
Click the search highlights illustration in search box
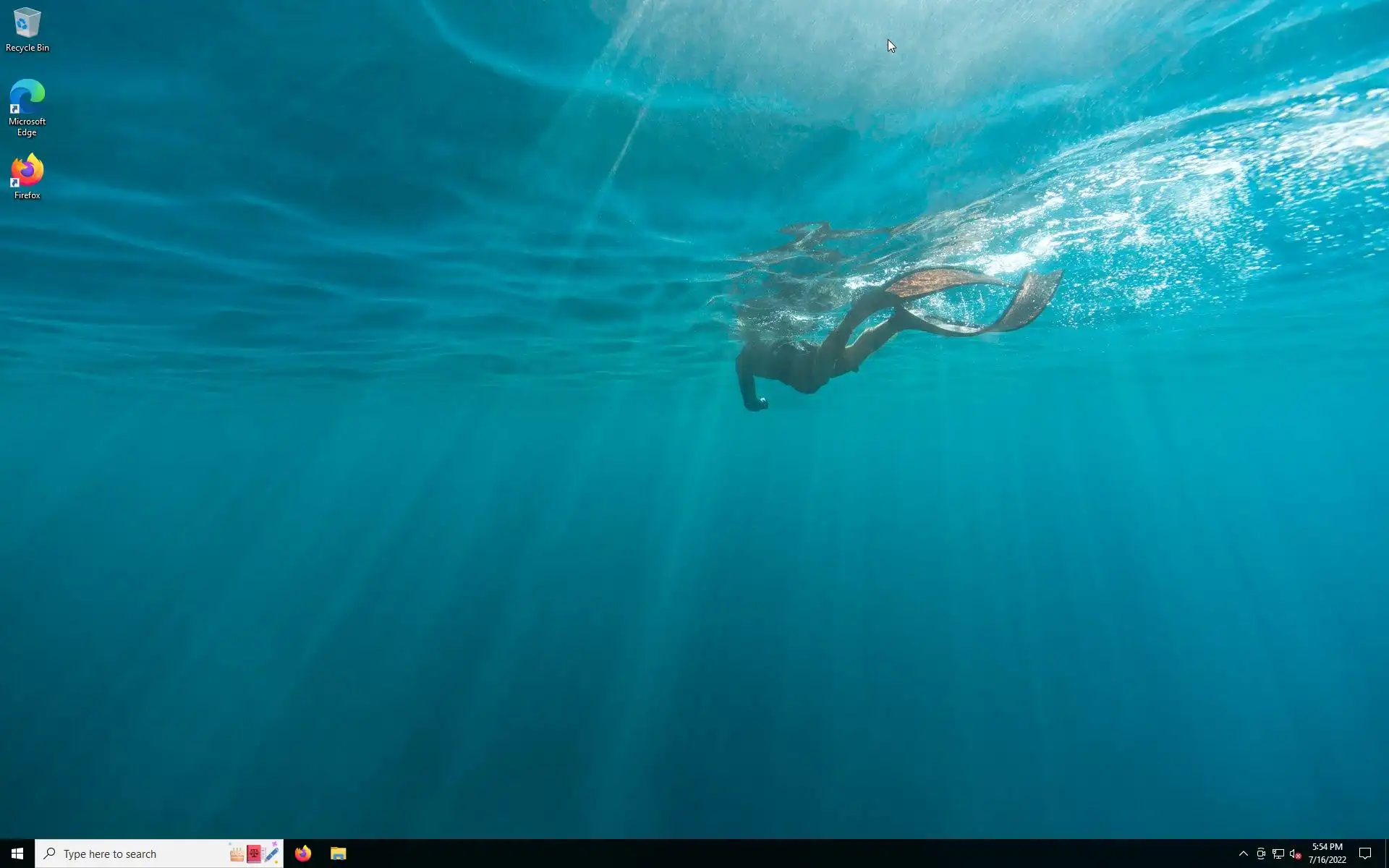(x=254, y=854)
